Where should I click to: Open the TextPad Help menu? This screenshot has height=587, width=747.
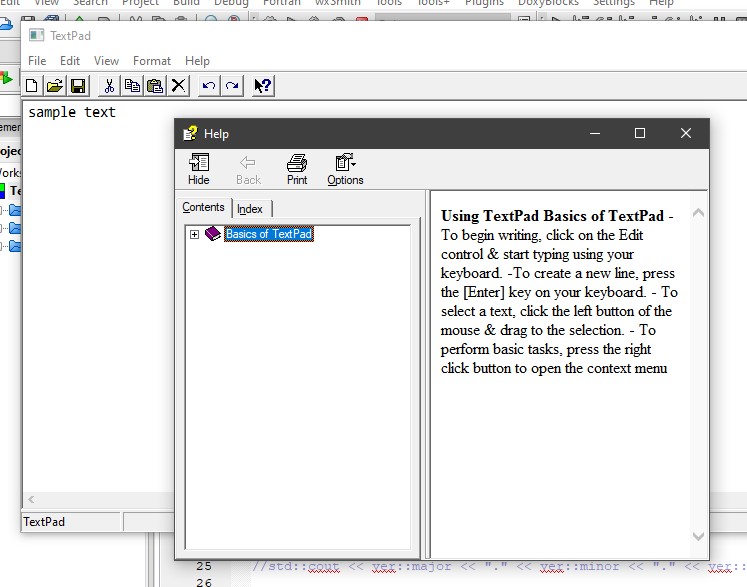pos(197,61)
